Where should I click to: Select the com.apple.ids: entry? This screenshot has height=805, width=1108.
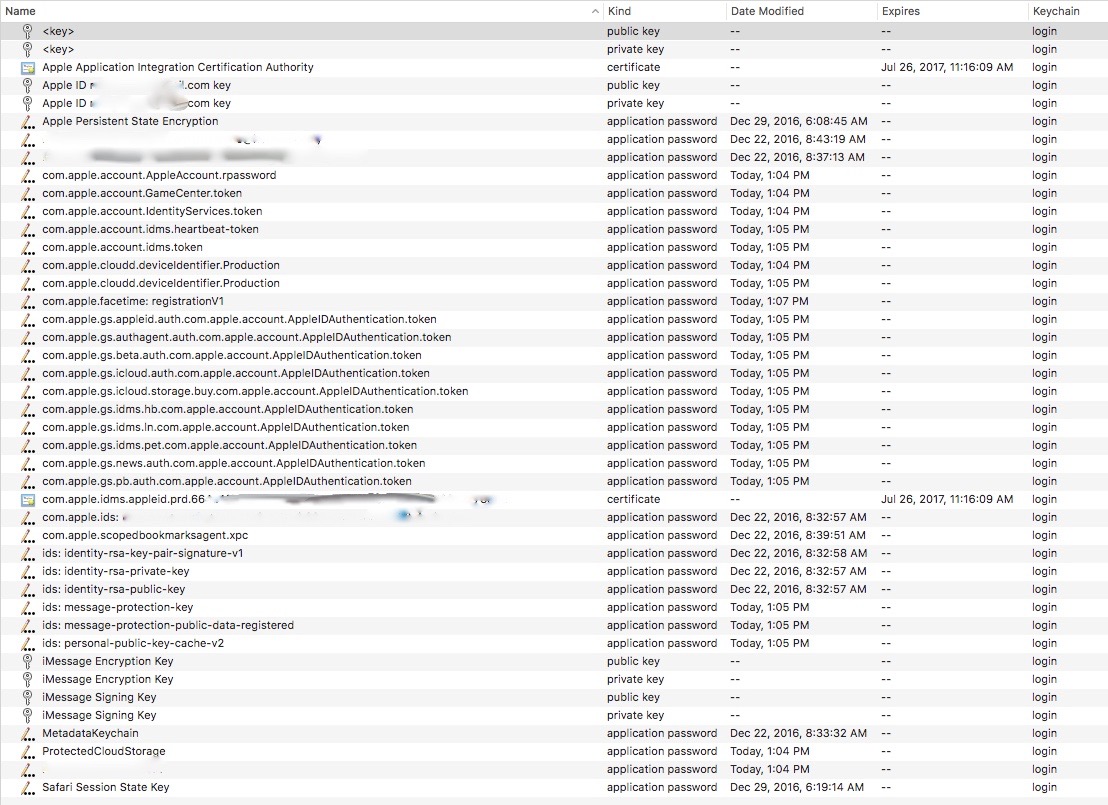554,518
